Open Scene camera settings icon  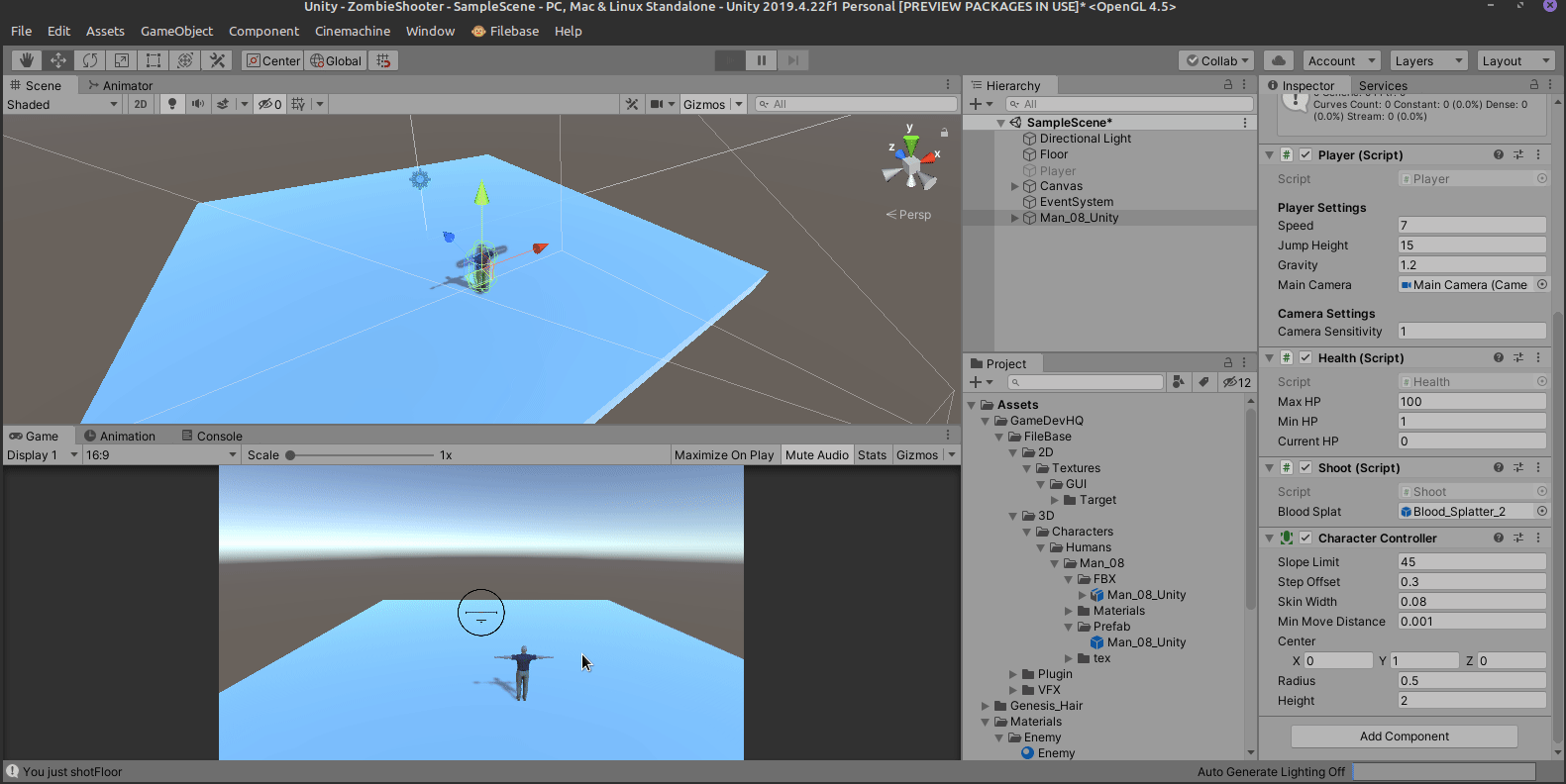pos(657,104)
